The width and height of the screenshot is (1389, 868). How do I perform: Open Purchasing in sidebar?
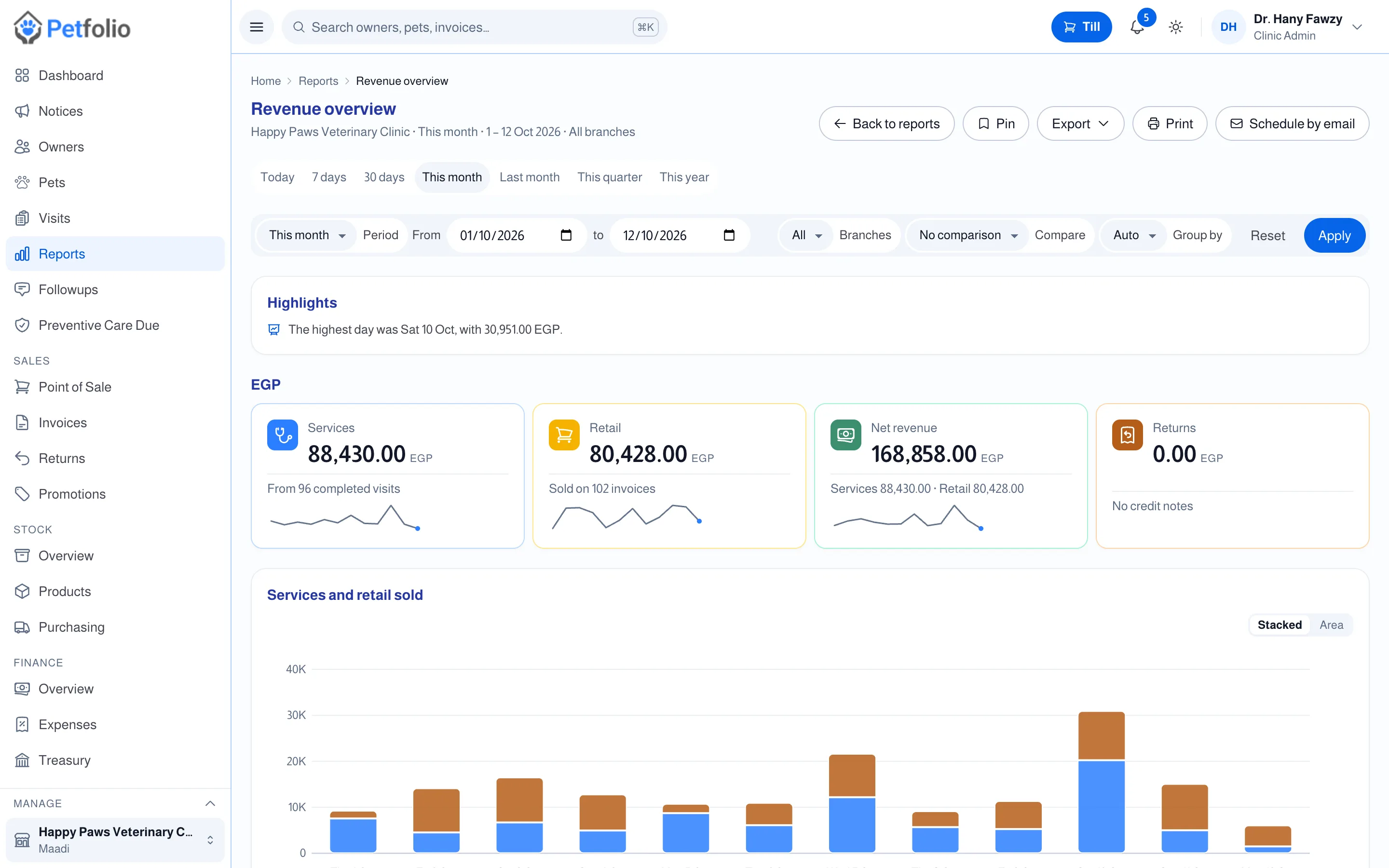point(115,627)
